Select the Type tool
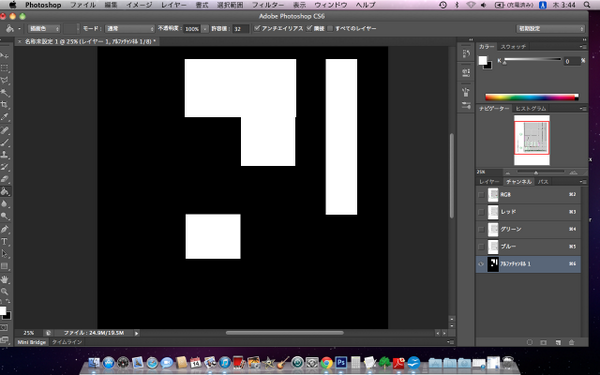Screen dimensions: 600x375 click(5, 241)
